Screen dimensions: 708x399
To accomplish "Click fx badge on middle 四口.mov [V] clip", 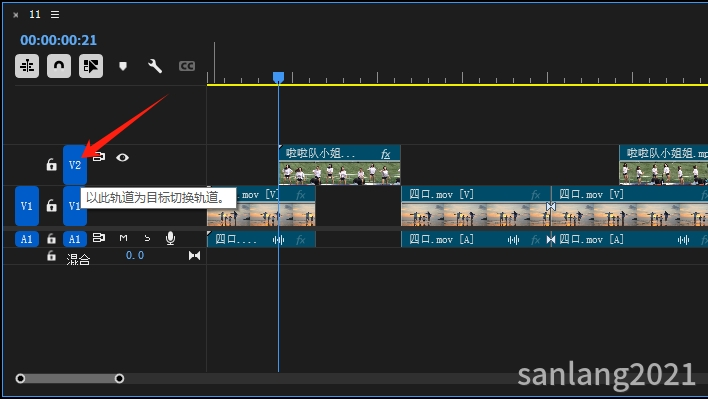I will tap(536, 195).
